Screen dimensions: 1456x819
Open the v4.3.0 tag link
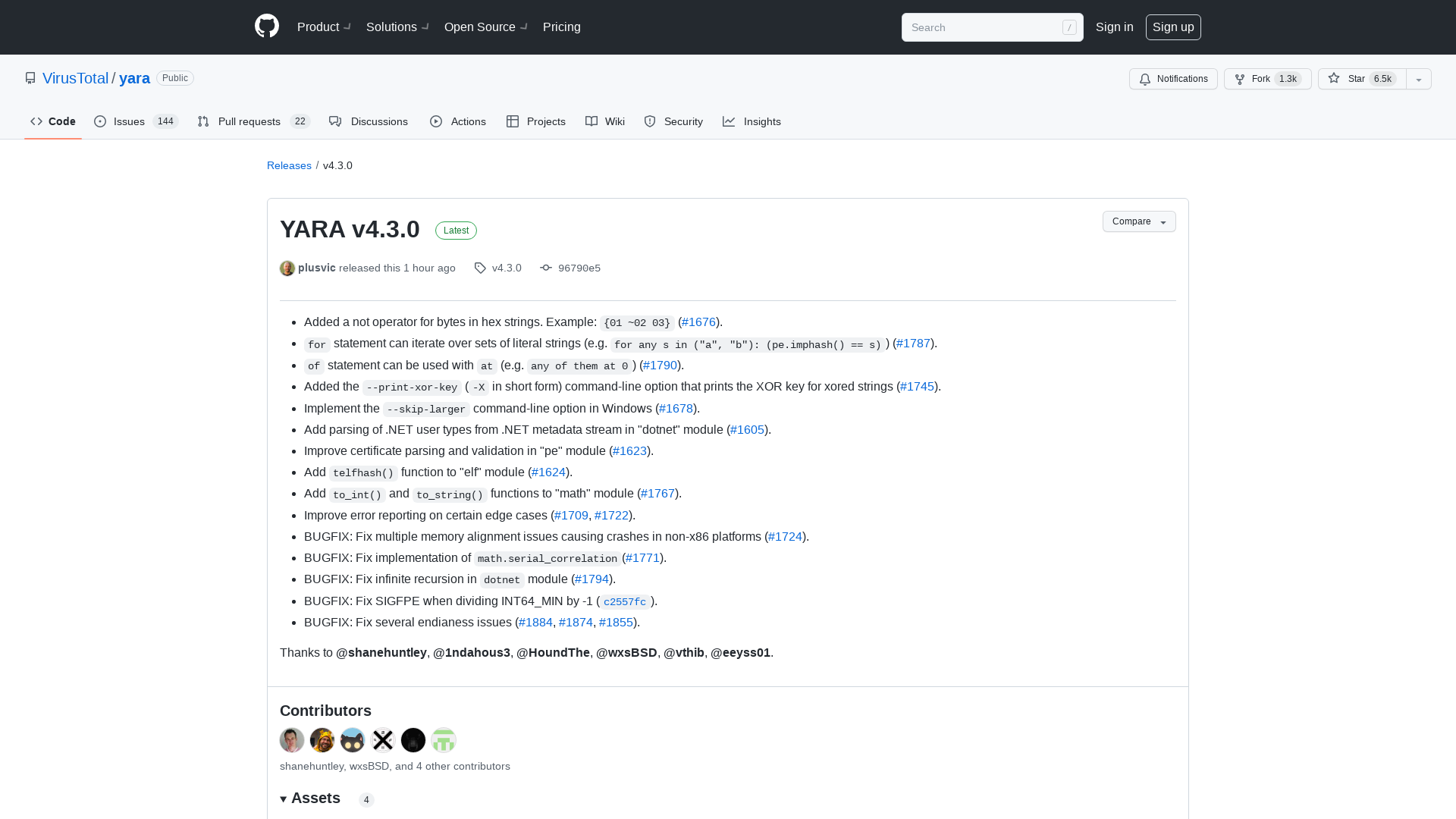(507, 268)
